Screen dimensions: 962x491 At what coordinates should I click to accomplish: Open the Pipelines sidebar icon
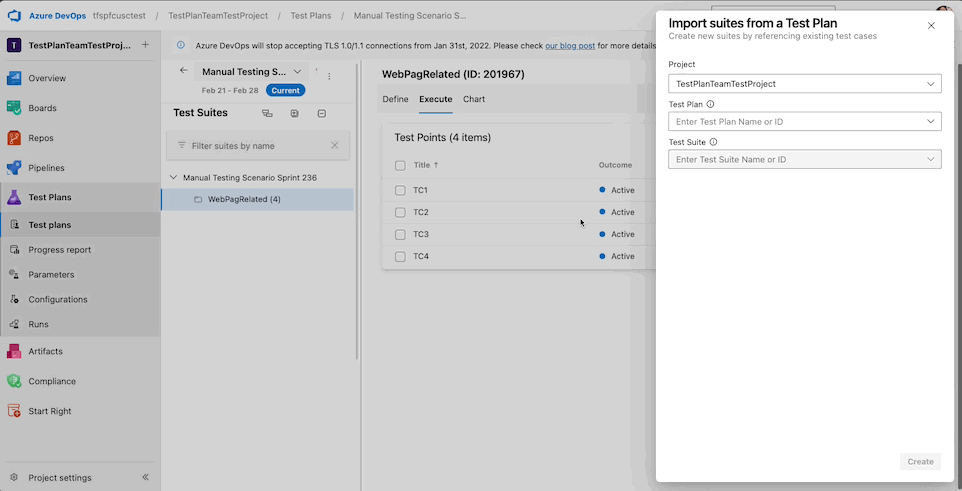click(x=14, y=168)
